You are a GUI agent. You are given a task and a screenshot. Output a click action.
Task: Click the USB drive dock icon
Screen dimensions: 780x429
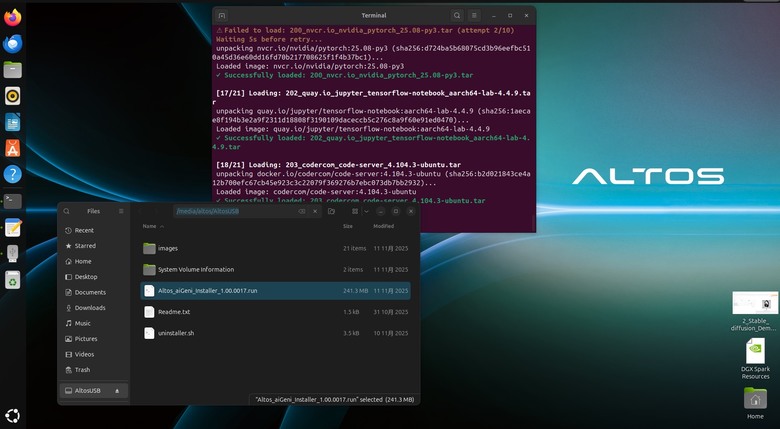tap(12, 253)
